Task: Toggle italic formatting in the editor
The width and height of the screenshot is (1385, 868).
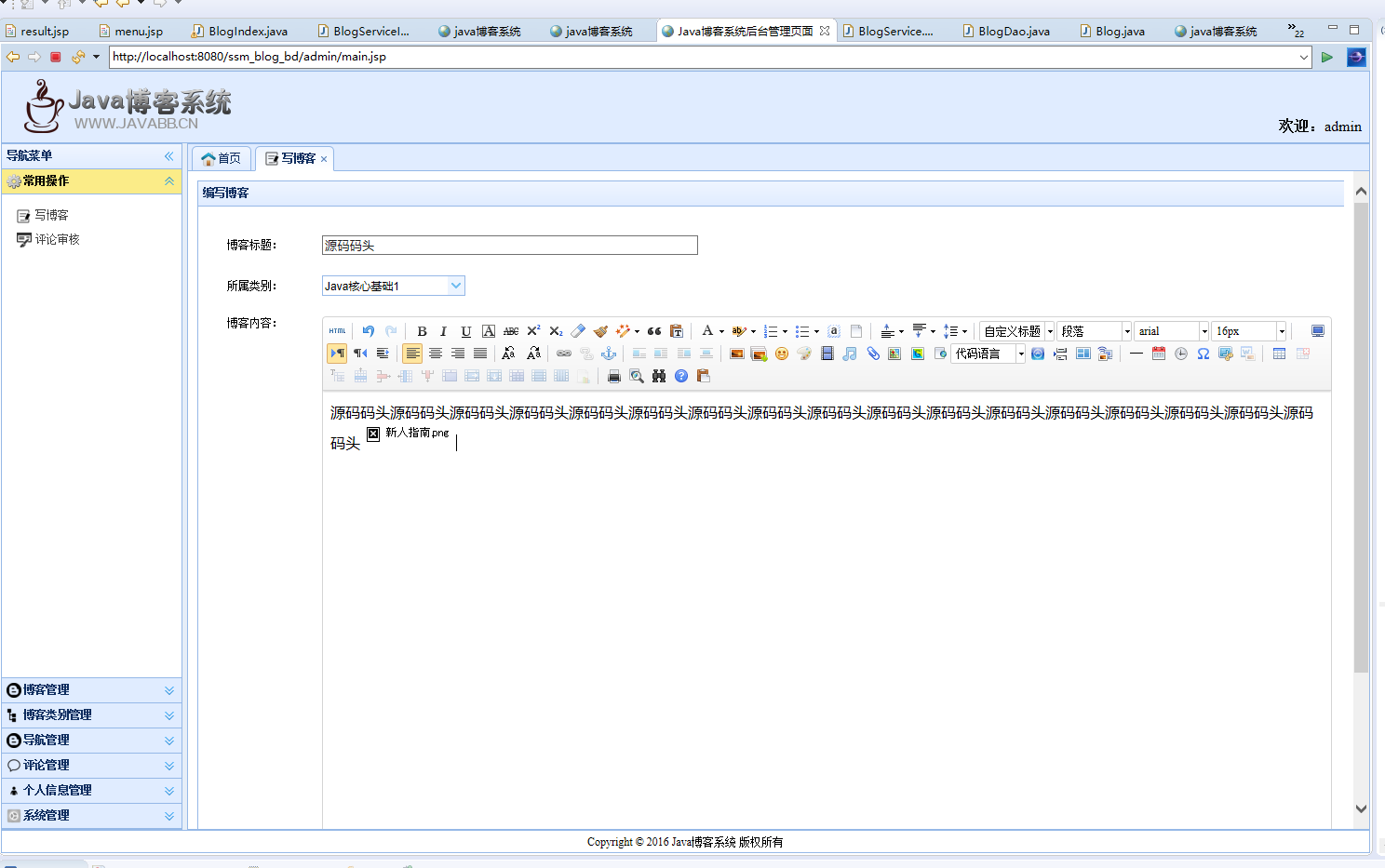Action: click(444, 331)
